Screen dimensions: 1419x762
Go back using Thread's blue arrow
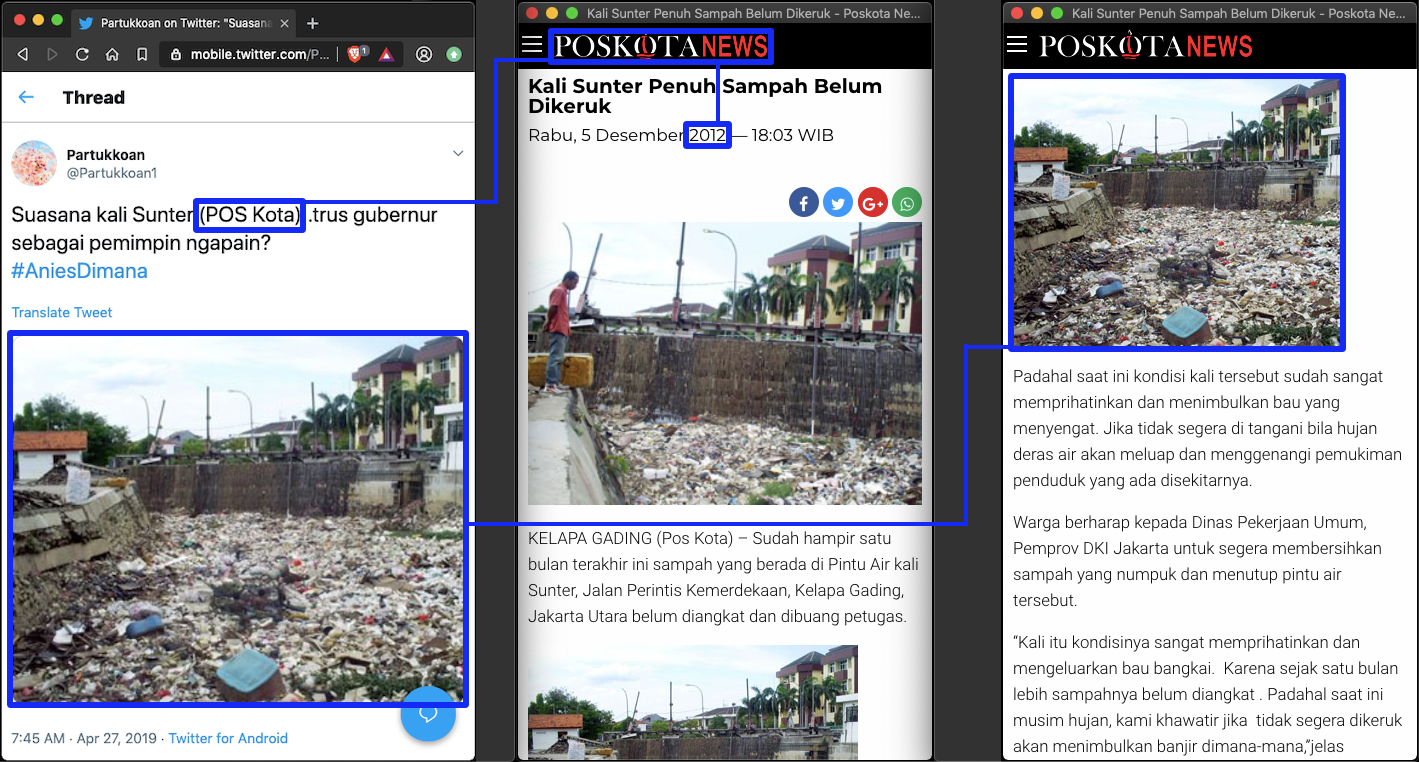tap(26, 97)
